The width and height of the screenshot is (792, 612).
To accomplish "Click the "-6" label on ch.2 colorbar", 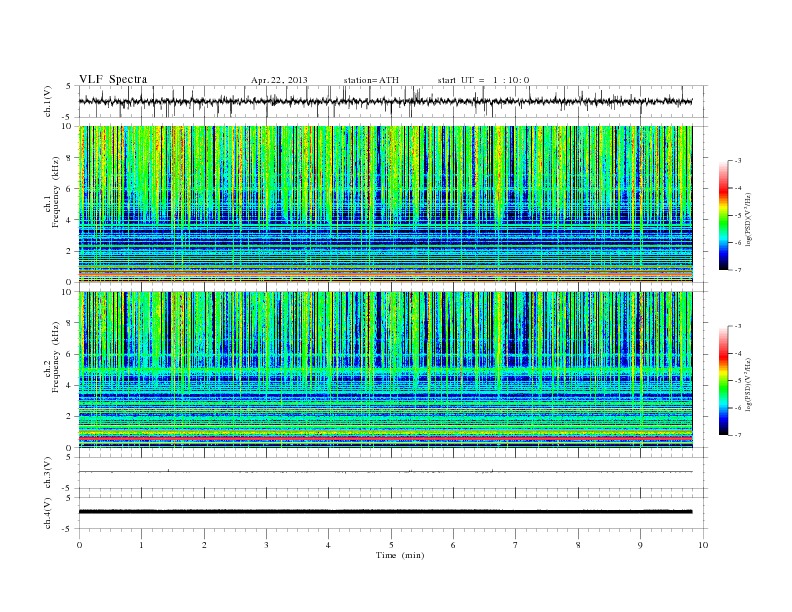I will (x=738, y=408).
